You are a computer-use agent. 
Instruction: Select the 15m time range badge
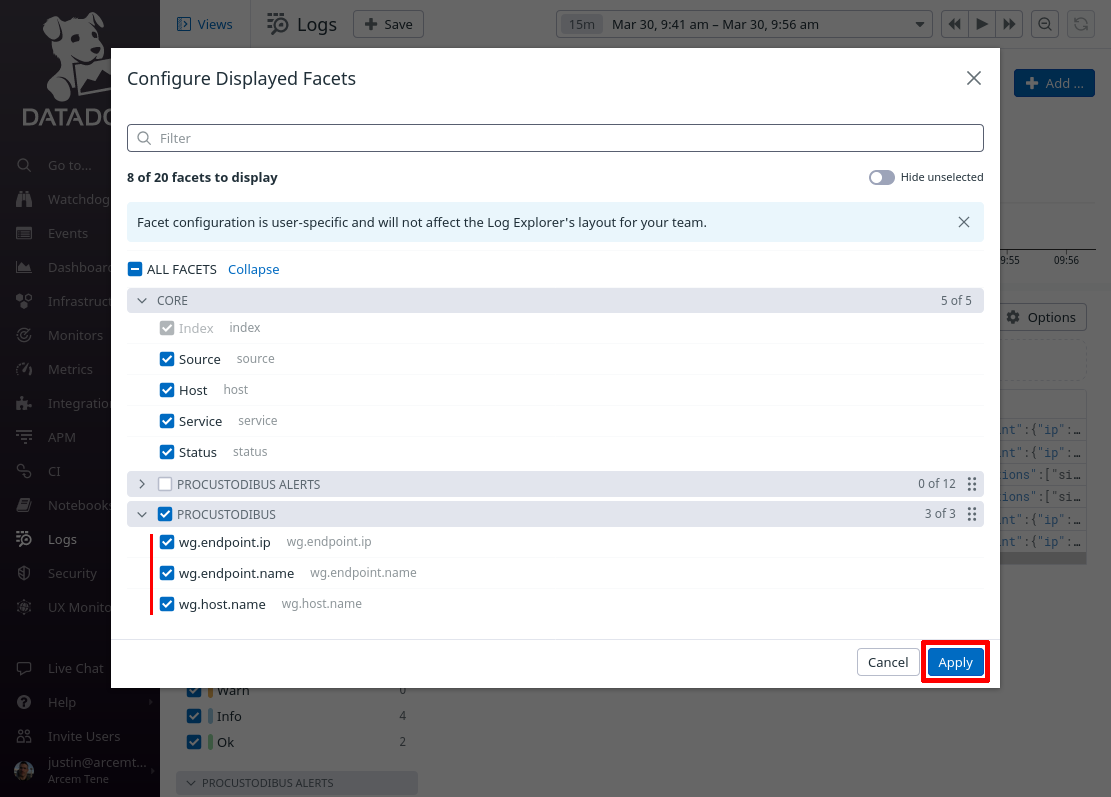tap(582, 24)
